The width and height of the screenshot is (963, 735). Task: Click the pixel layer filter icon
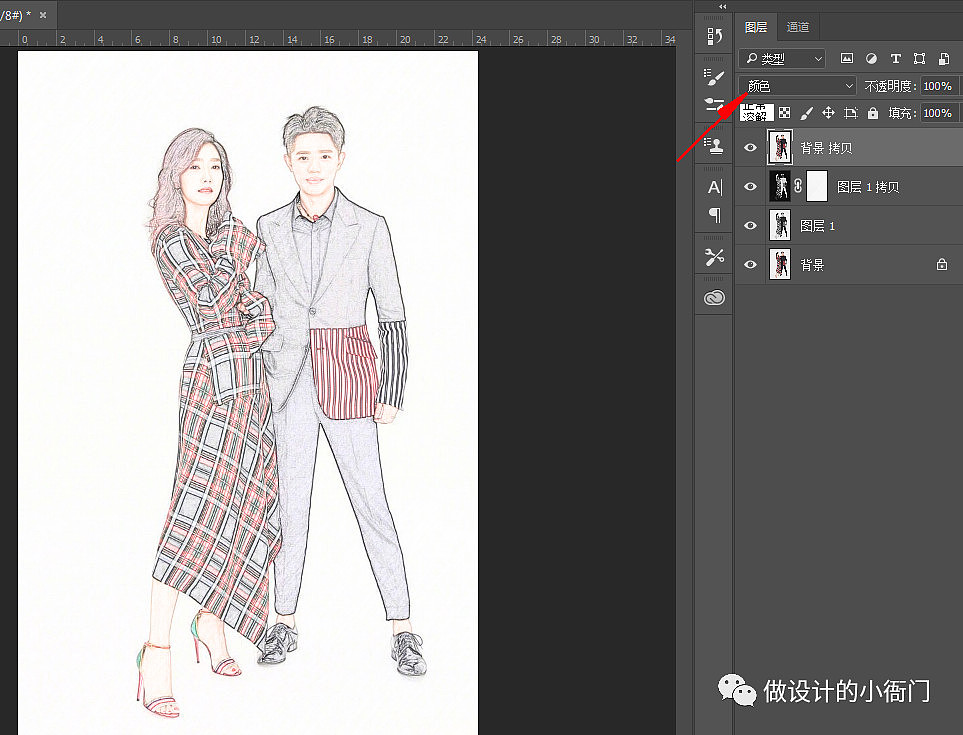coord(847,59)
